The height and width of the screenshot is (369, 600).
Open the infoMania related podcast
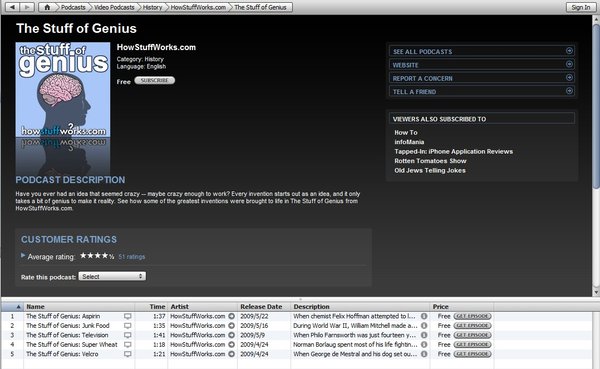(x=409, y=142)
